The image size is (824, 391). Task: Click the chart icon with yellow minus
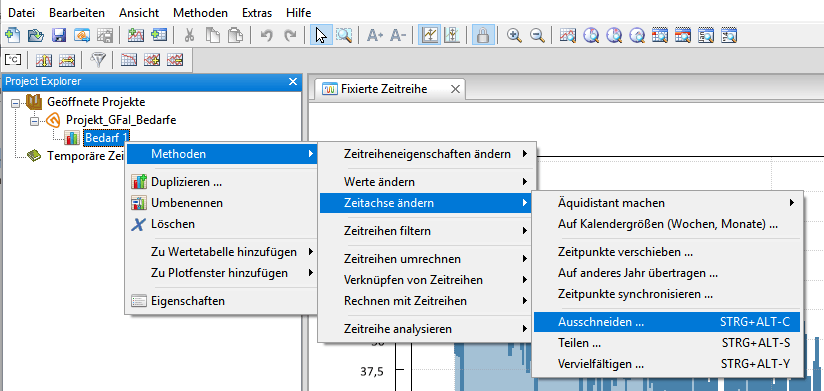(174, 60)
